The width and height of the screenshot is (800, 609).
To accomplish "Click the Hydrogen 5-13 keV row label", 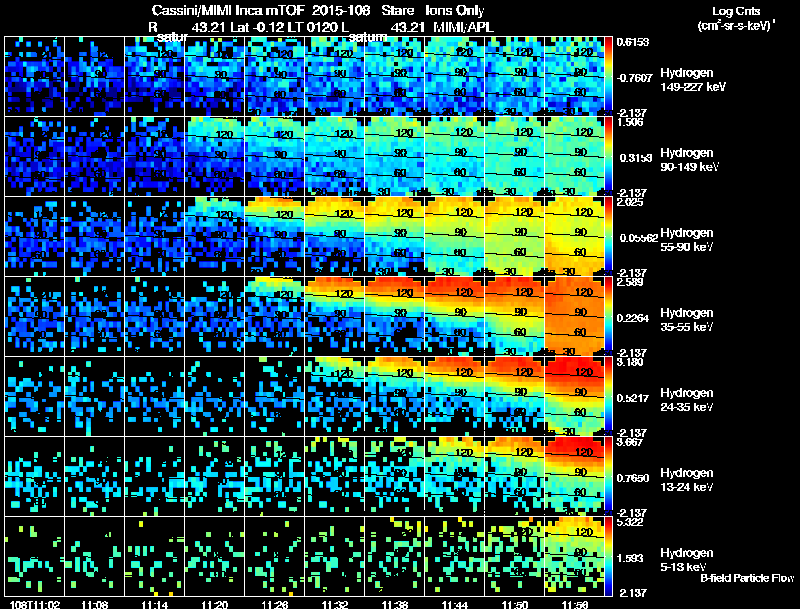I will pos(687,560).
